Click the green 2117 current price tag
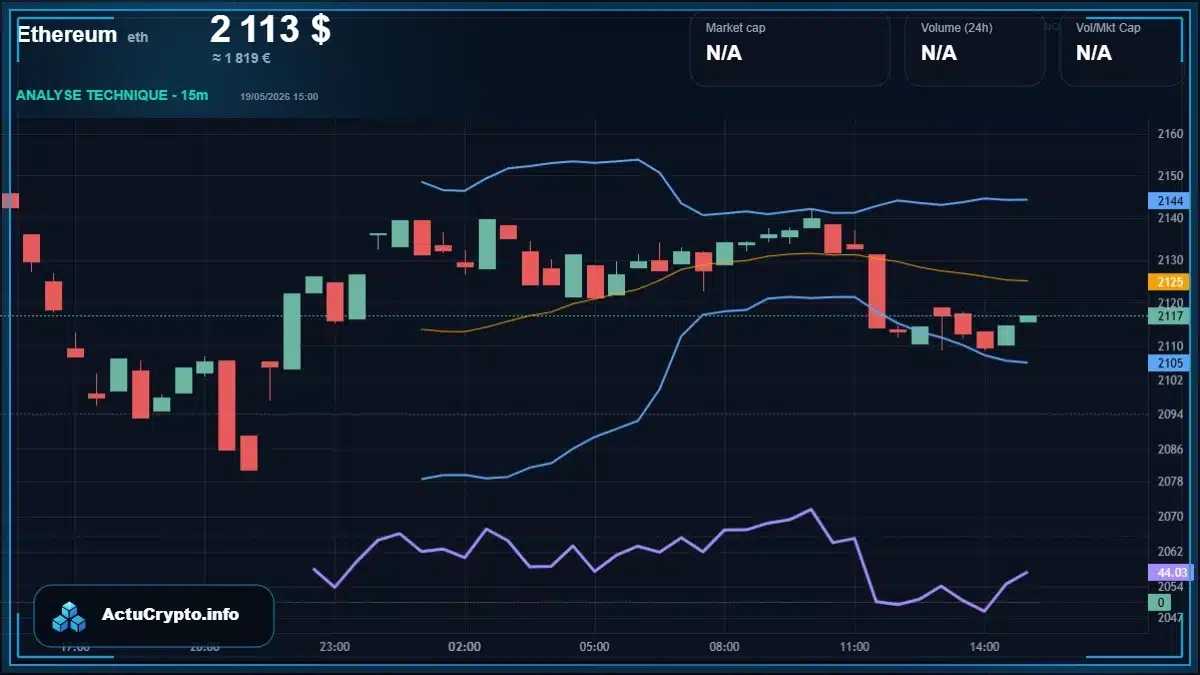This screenshot has height=675, width=1200. (1167, 316)
